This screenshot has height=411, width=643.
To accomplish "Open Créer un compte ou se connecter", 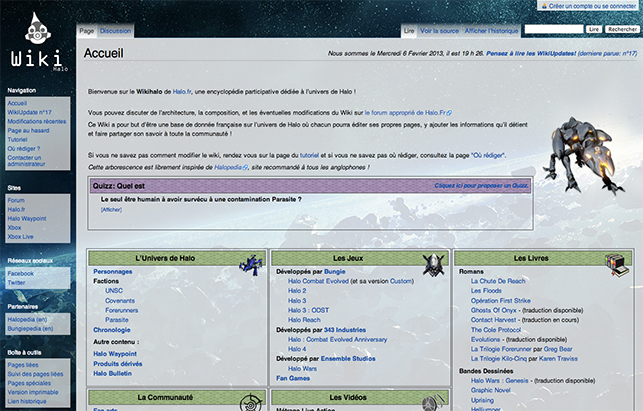I will [x=593, y=6].
